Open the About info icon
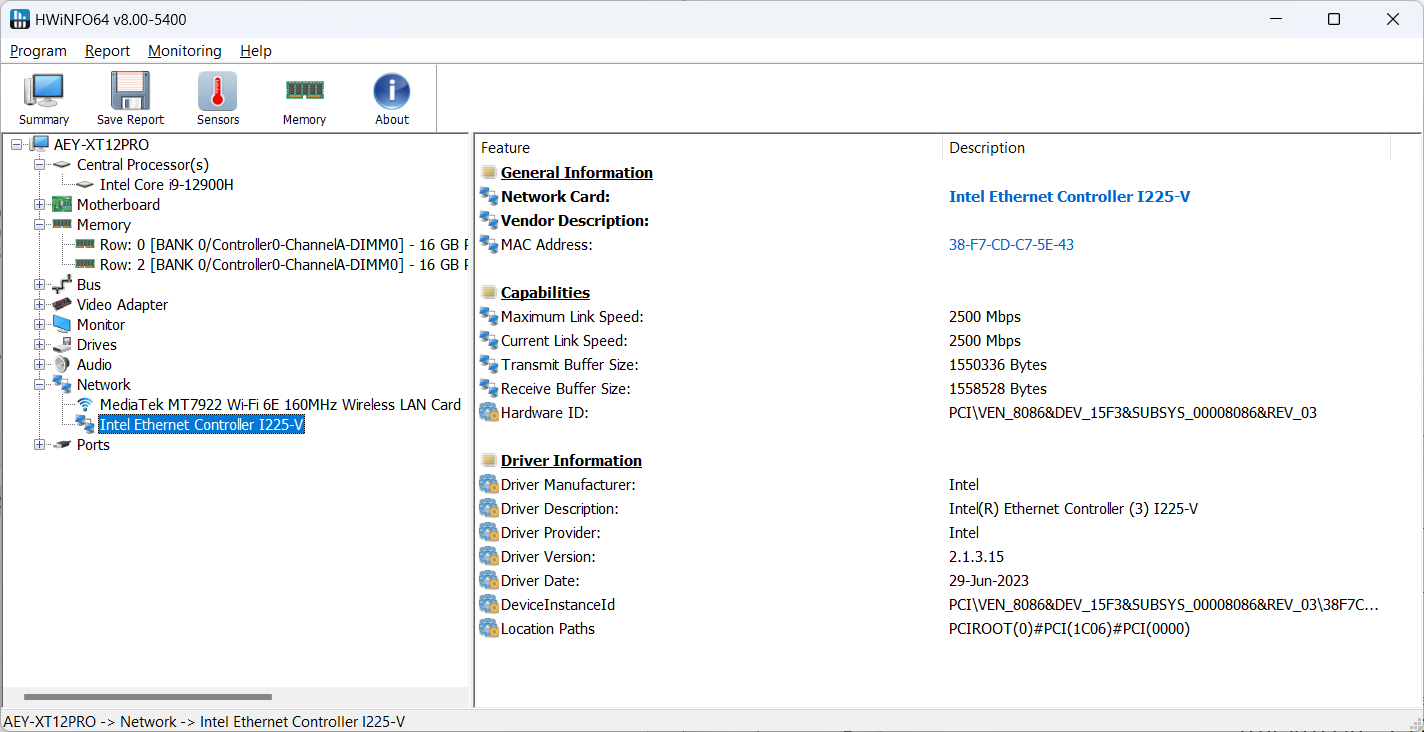Image resolution: width=1424 pixels, height=732 pixels. 392,91
